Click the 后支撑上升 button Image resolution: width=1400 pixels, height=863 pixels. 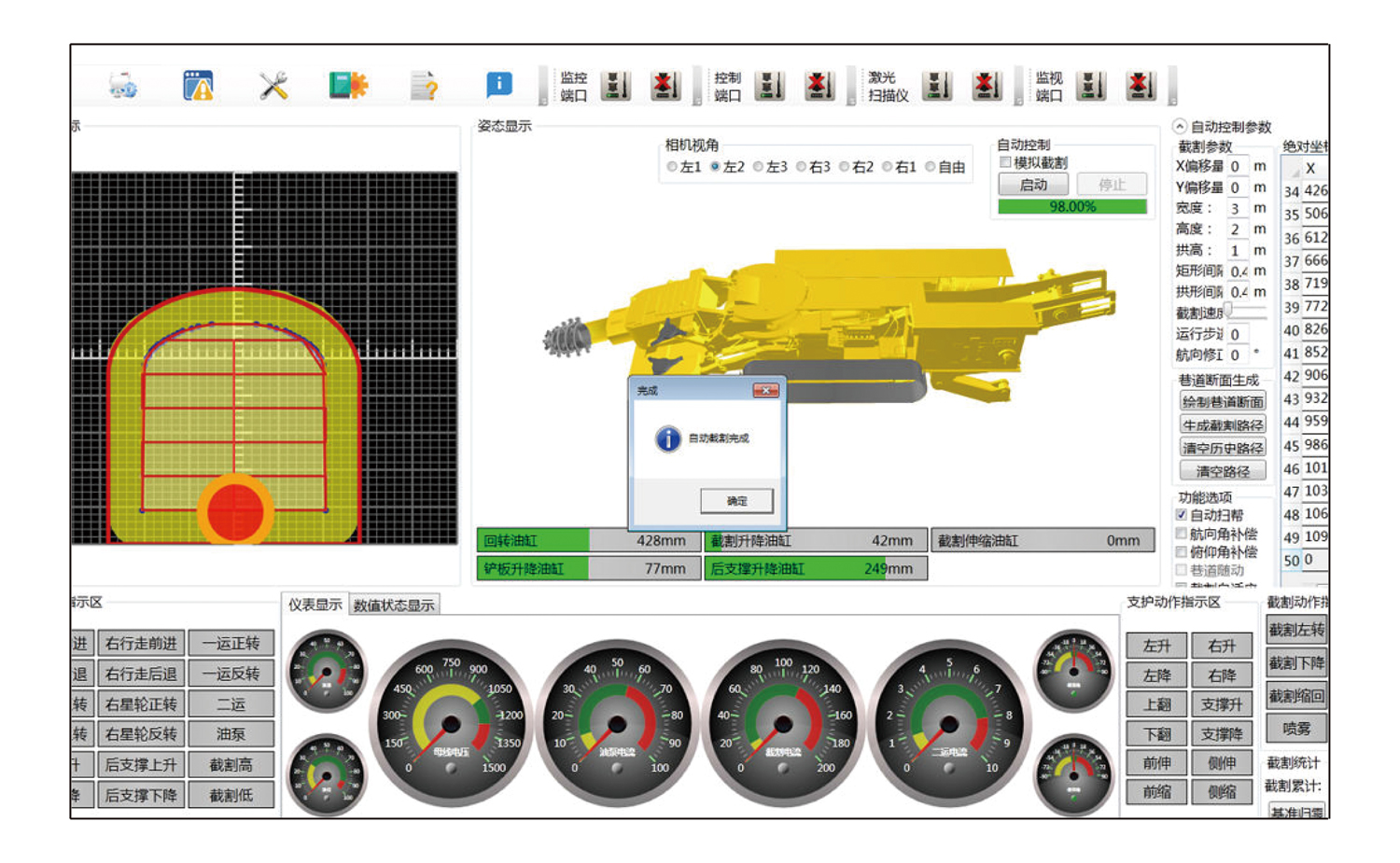coord(141,764)
